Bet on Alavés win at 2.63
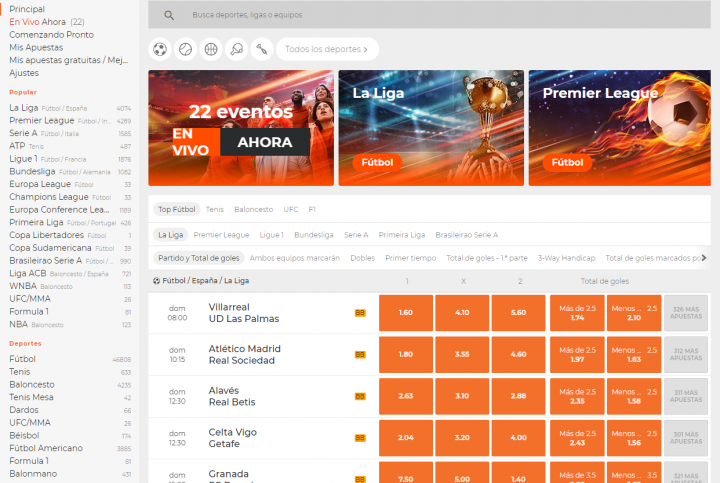Screen dimensions: 720x483 pos(406,396)
